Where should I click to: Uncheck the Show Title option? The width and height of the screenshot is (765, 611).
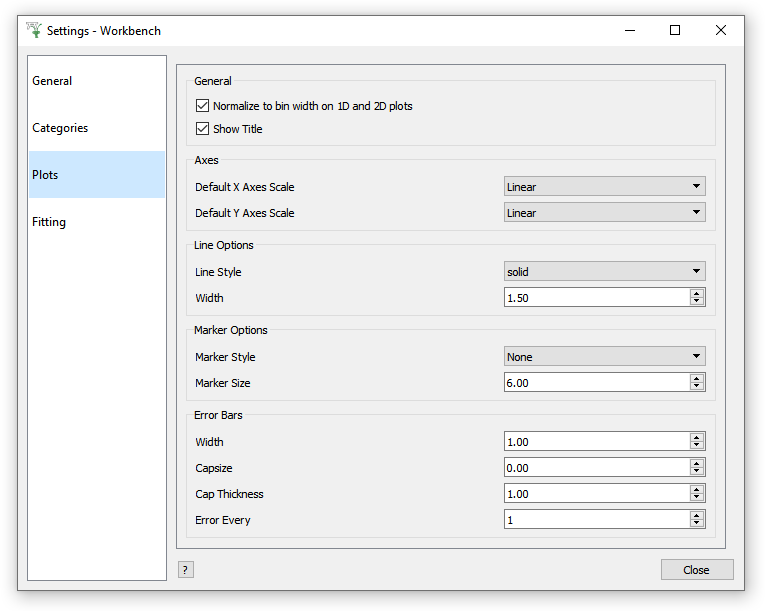(x=202, y=129)
